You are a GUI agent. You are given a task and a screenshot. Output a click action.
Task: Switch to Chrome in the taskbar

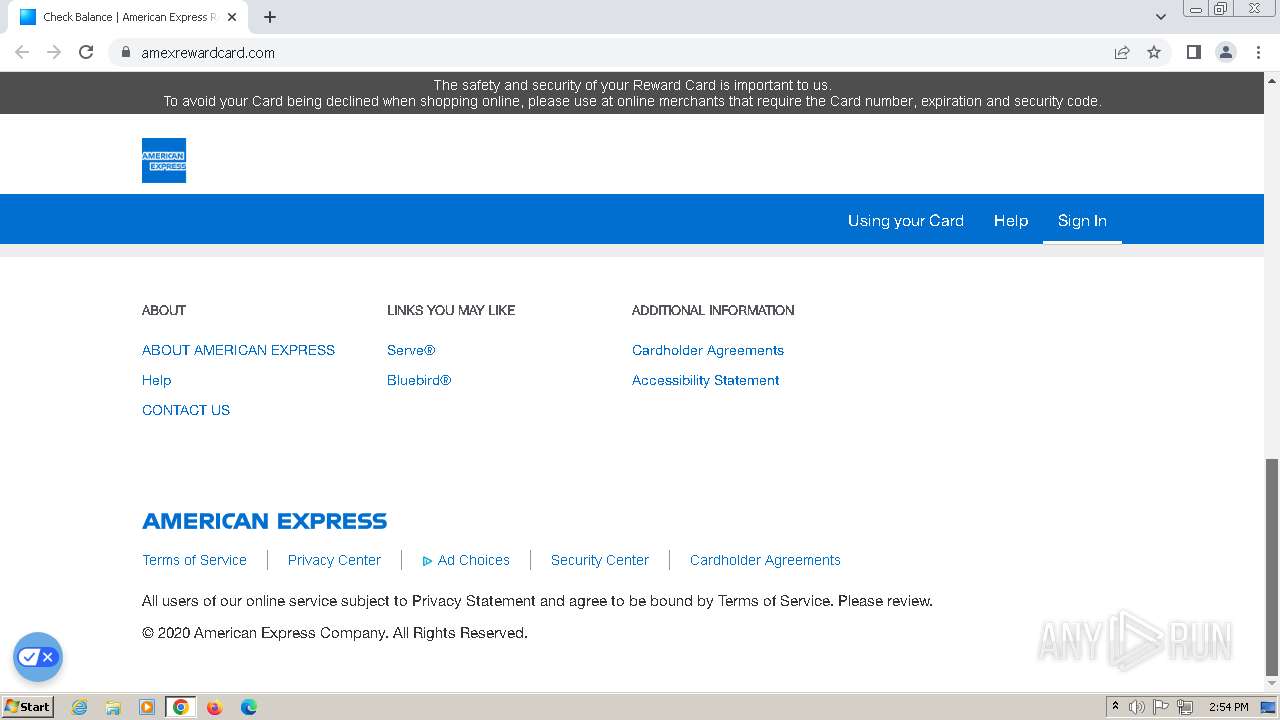181,707
